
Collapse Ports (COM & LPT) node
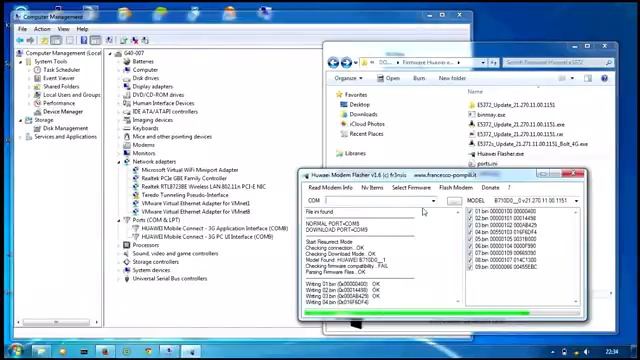coord(119,220)
